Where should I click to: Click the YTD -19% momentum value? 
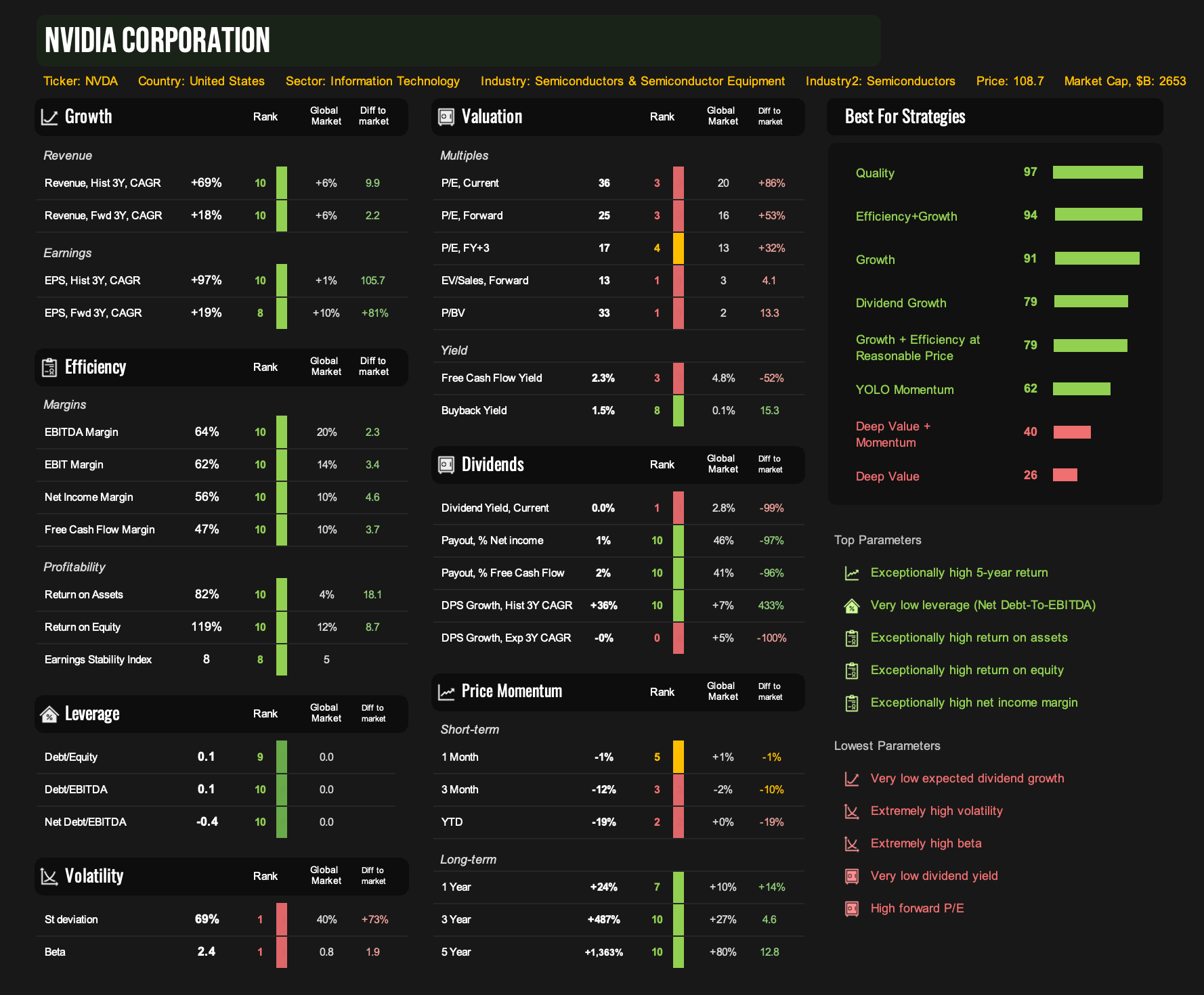pos(604,822)
